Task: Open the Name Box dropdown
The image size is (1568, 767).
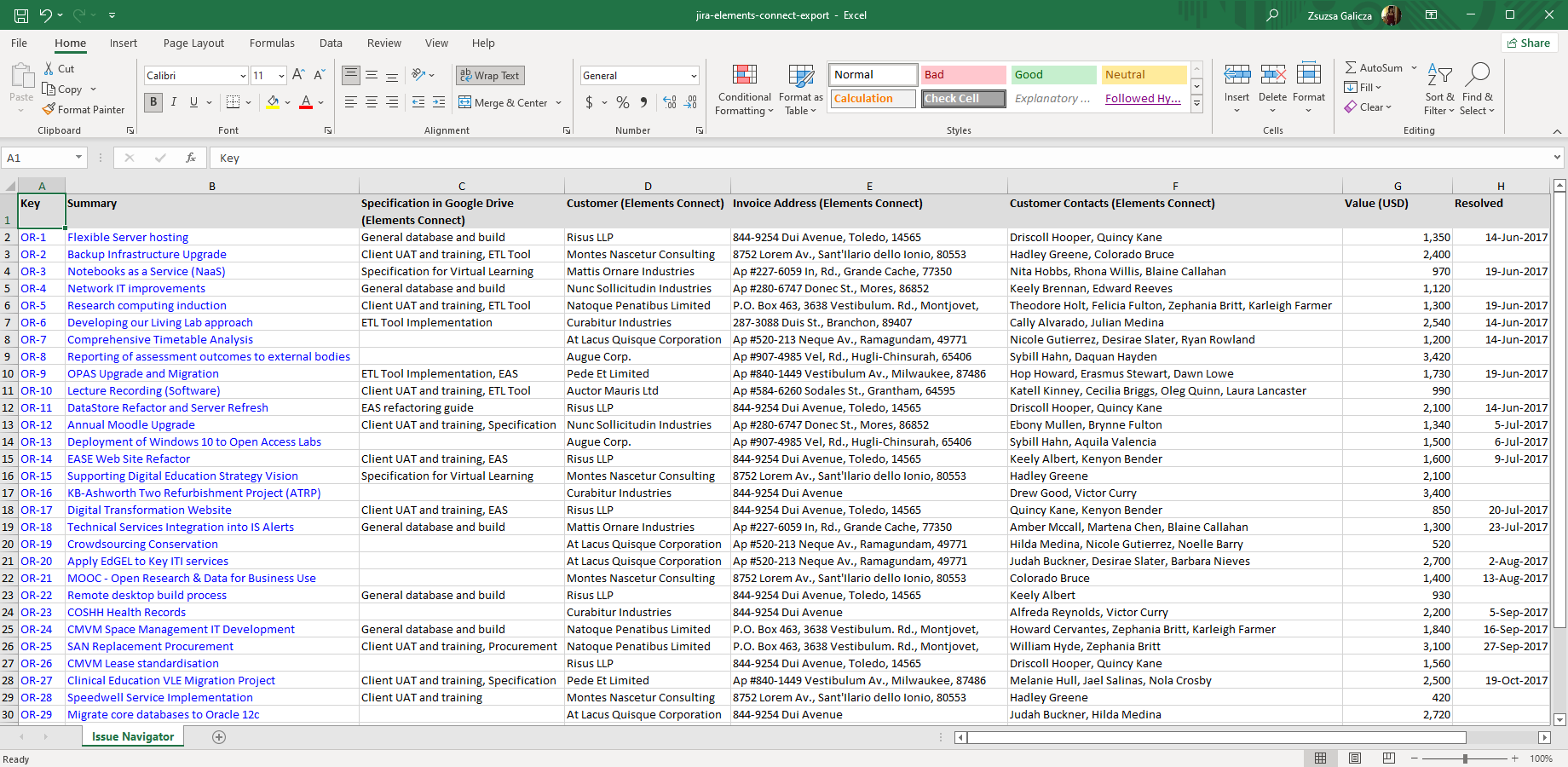Action: coord(78,157)
